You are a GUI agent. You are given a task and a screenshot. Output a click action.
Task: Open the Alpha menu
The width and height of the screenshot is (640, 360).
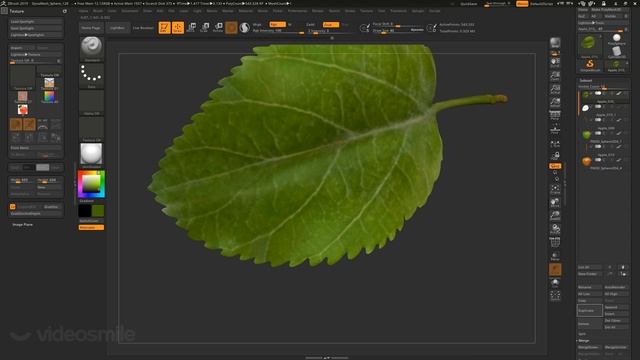(x=84, y=11)
